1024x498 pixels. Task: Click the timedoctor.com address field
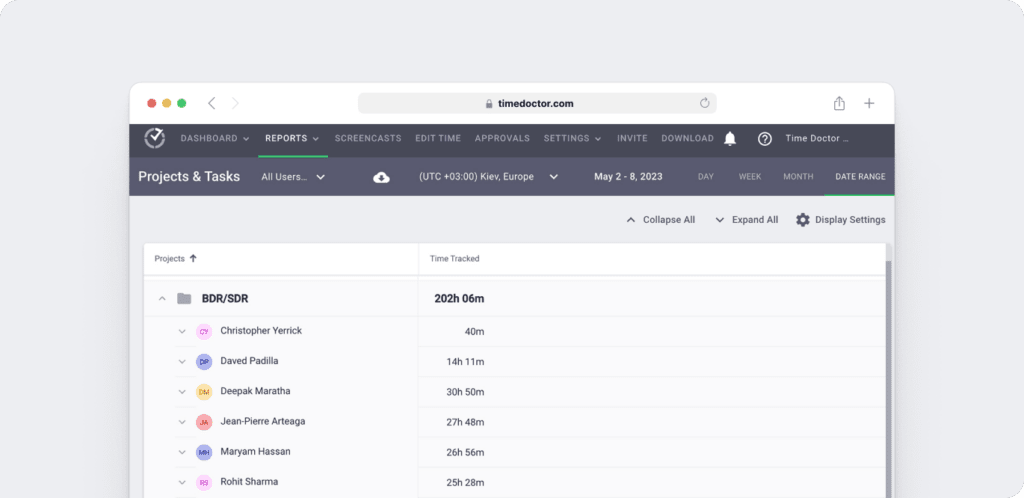pos(537,103)
